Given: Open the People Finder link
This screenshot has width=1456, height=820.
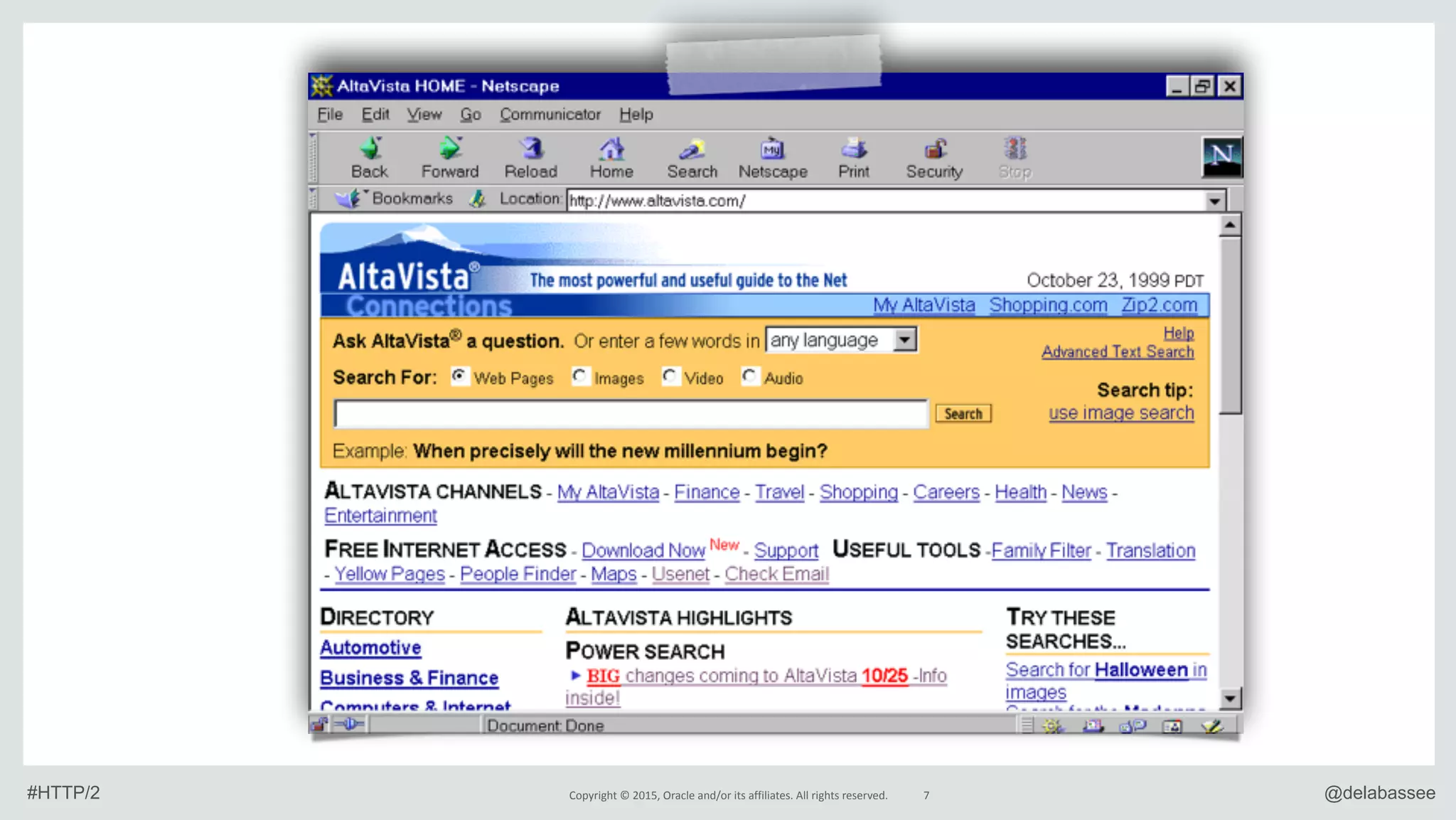Looking at the screenshot, I should click(x=518, y=574).
